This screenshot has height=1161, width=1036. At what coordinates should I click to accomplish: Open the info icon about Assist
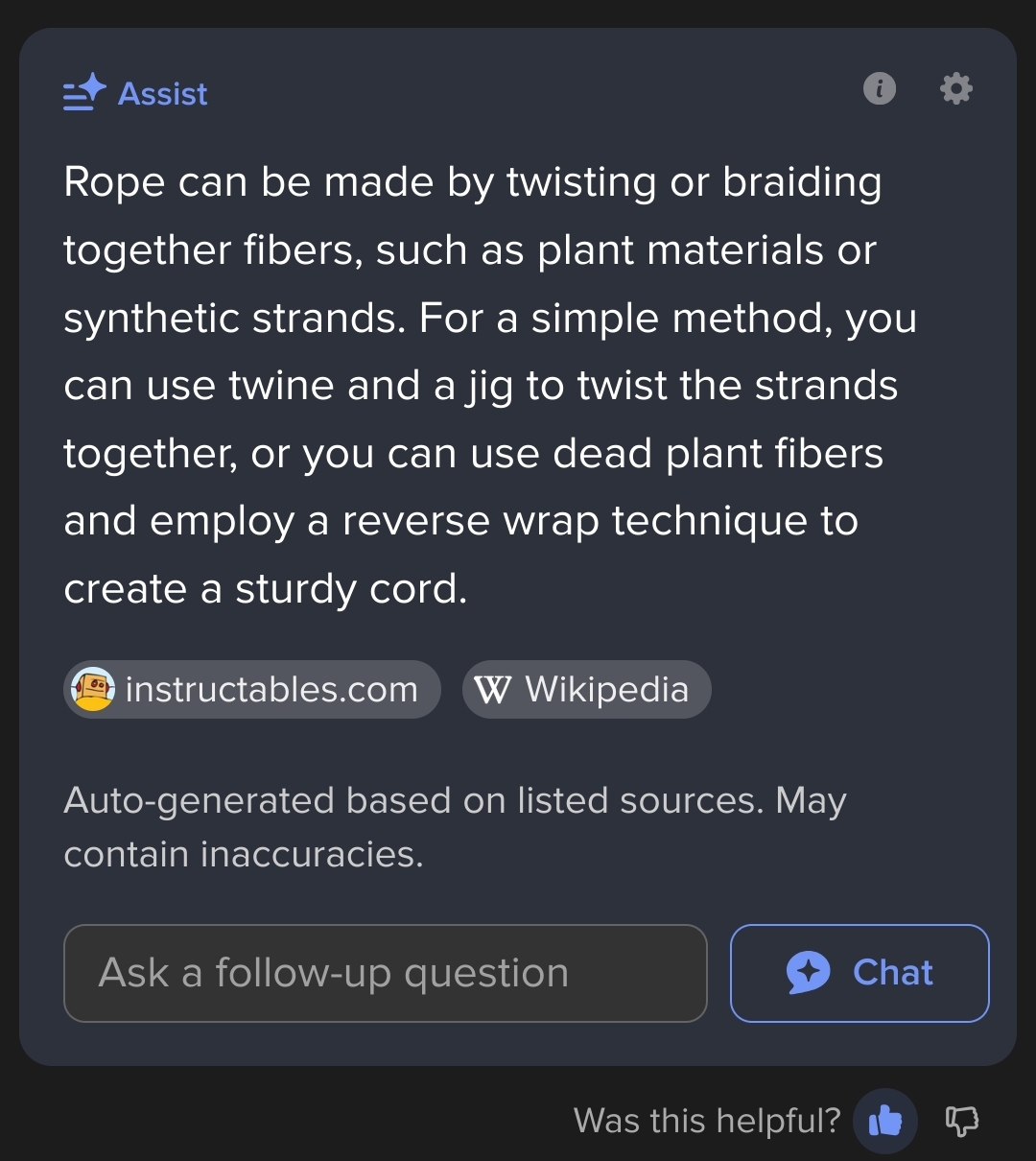[880, 89]
